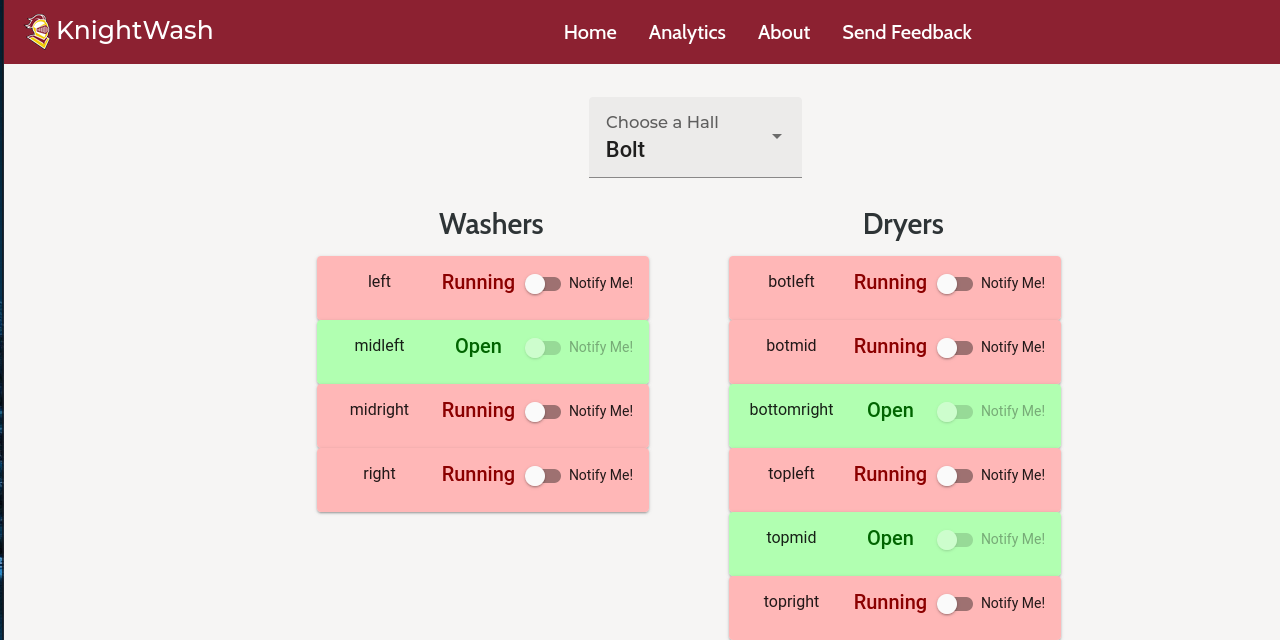Navigate to Home
Image resolution: width=1280 pixels, height=640 pixels.
click(x=590, y=32)
